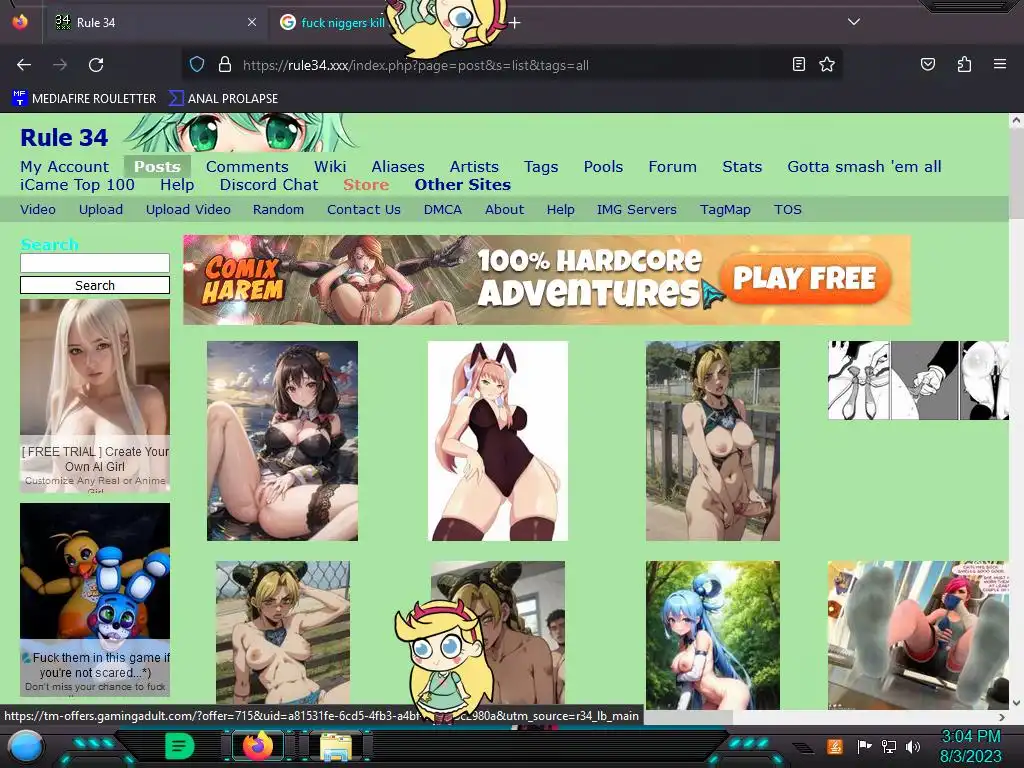Open the Discord Chat link

tap(269, 185)
